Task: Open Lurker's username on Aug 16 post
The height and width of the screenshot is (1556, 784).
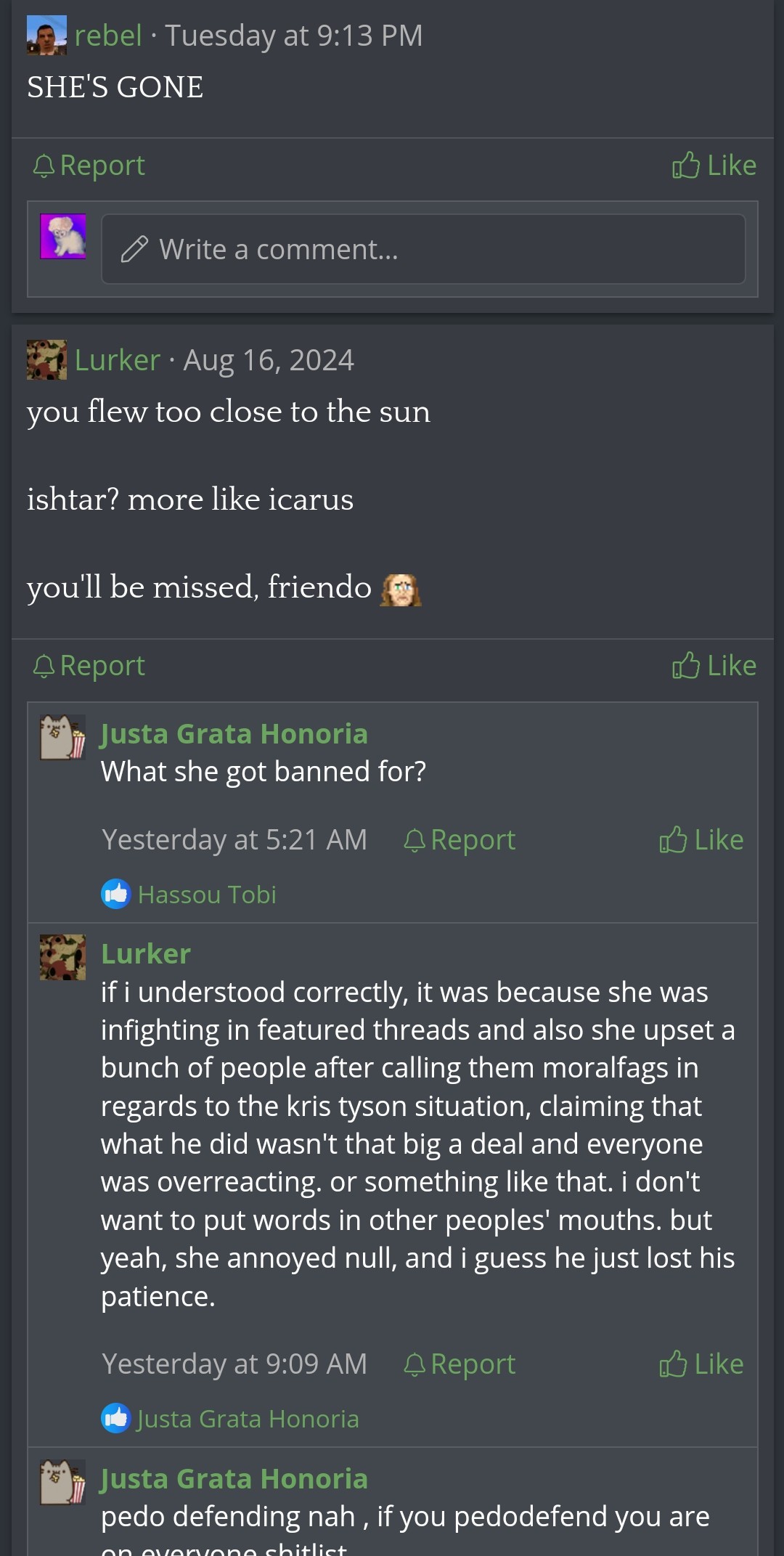Action: (x=118, y=360)
